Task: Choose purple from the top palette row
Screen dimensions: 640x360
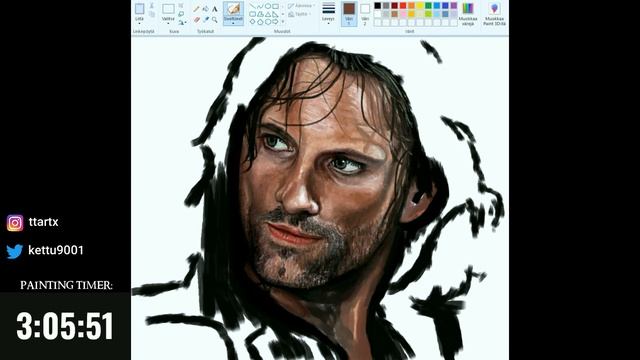Action: click(454, 6)
